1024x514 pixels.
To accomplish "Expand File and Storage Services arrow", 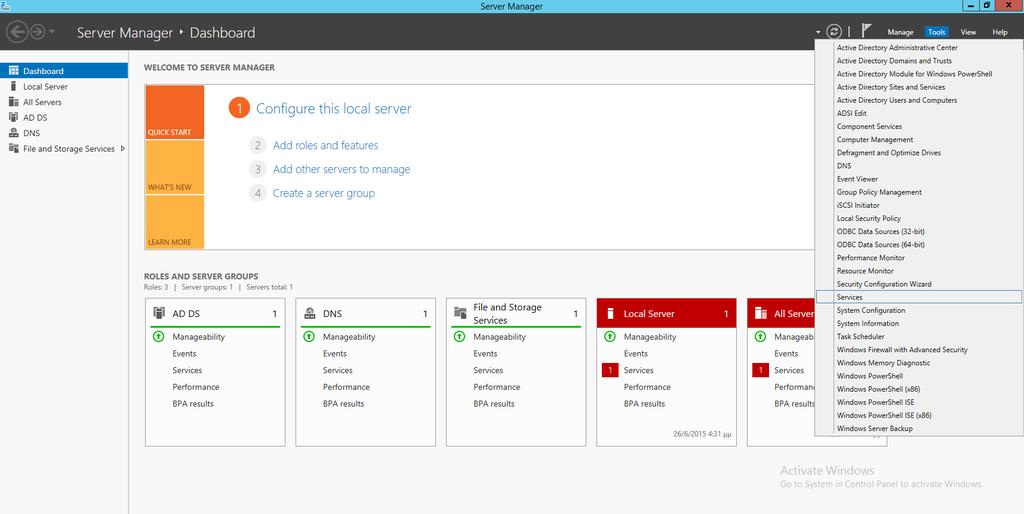I will click(x=123, y=149).
